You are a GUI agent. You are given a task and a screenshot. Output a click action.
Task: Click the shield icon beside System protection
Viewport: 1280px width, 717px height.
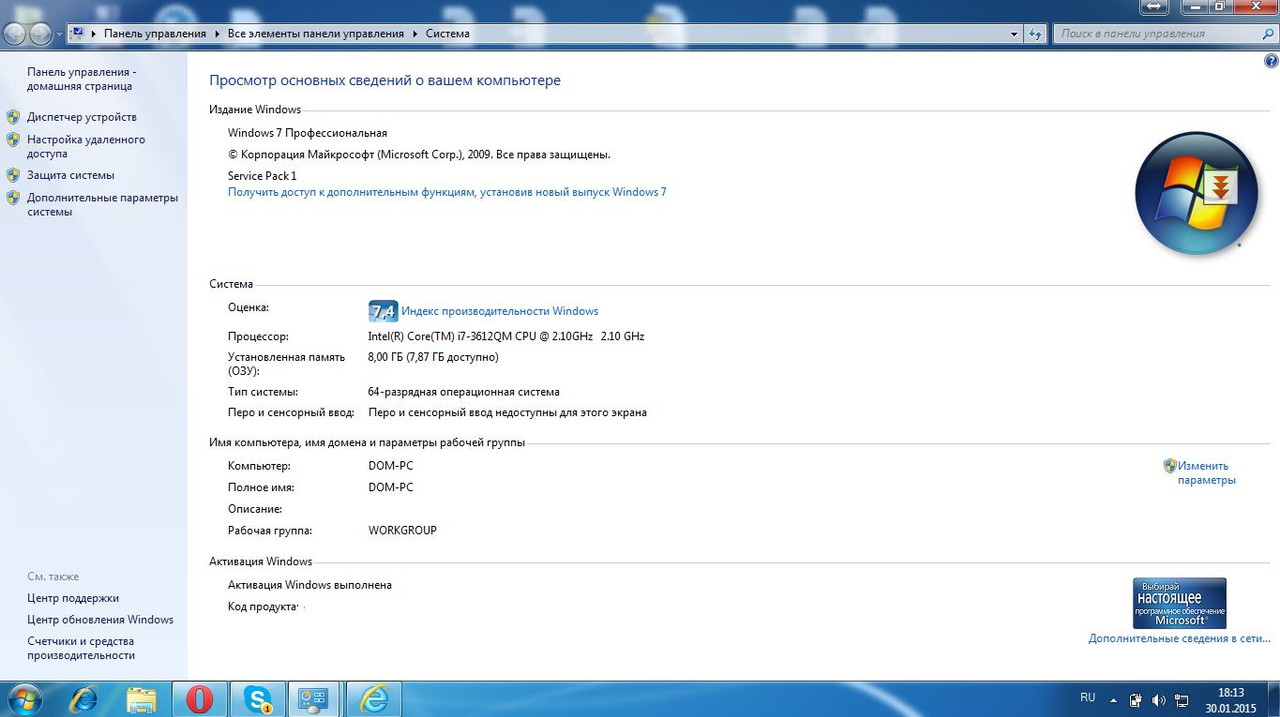13,175
